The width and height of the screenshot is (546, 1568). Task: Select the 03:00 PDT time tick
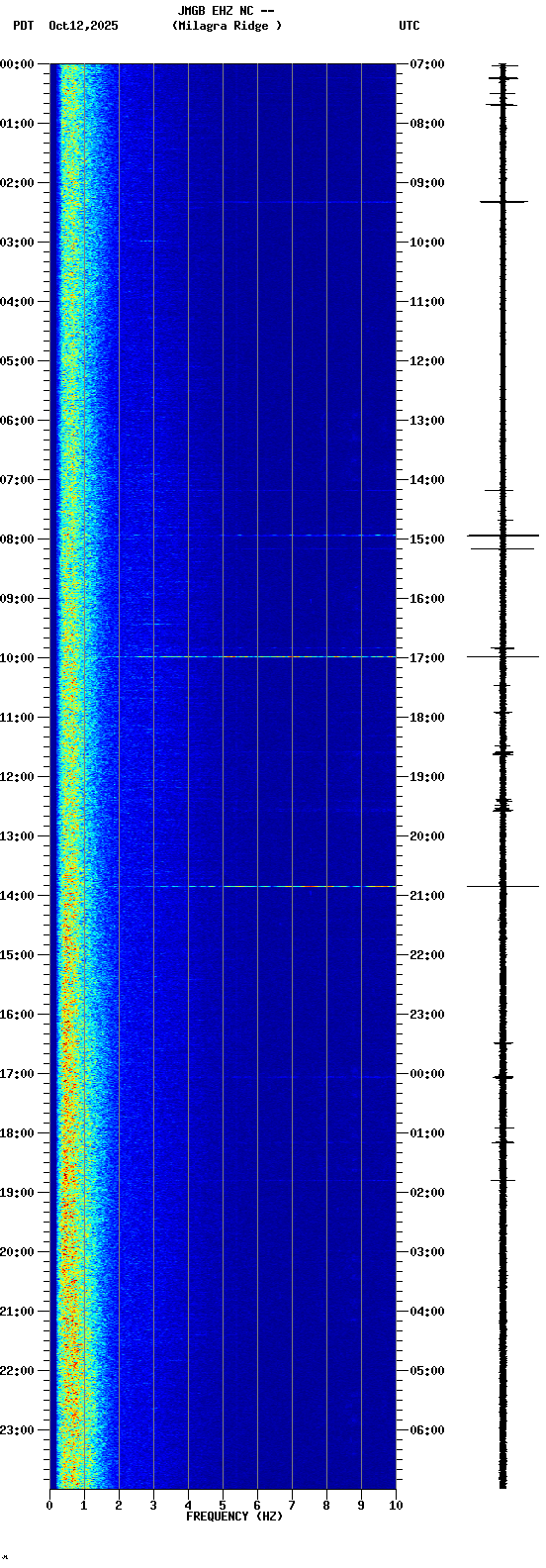[17, 243]
